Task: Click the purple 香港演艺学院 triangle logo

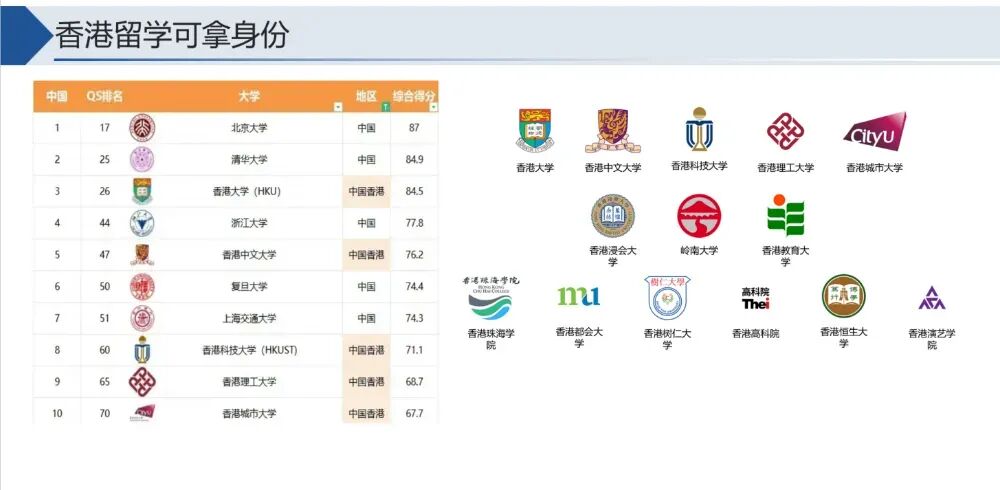Action: click(x=932, y=298)
